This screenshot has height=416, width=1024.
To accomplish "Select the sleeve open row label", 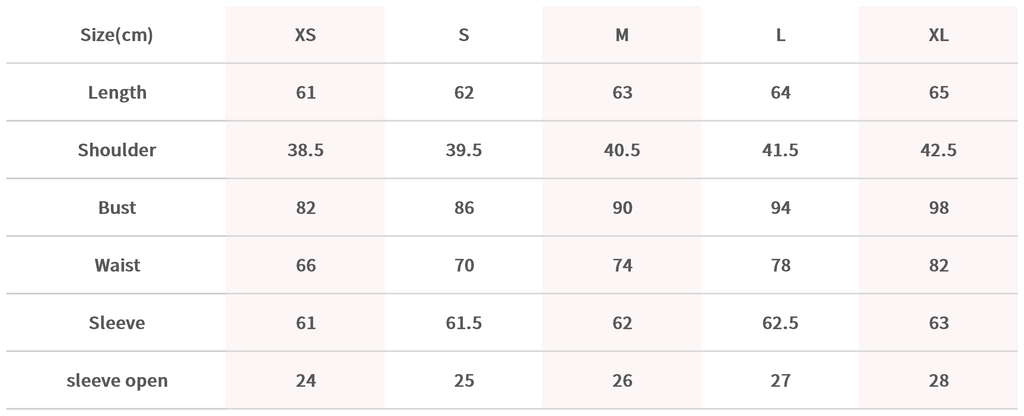I will (x=117, y=381).
